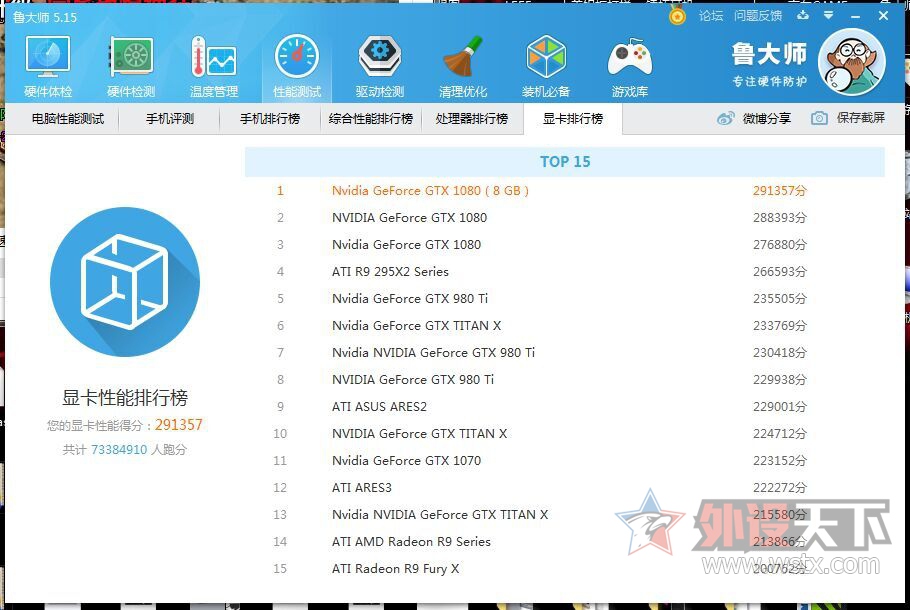
Task: Open the 游戏库 gamepad icon
Action: click(630, 66)
